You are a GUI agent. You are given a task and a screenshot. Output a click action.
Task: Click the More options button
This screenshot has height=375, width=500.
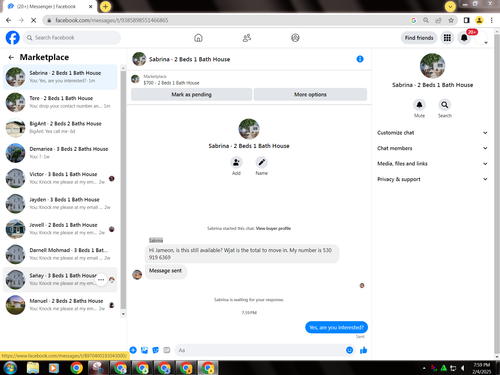(310, 94)
